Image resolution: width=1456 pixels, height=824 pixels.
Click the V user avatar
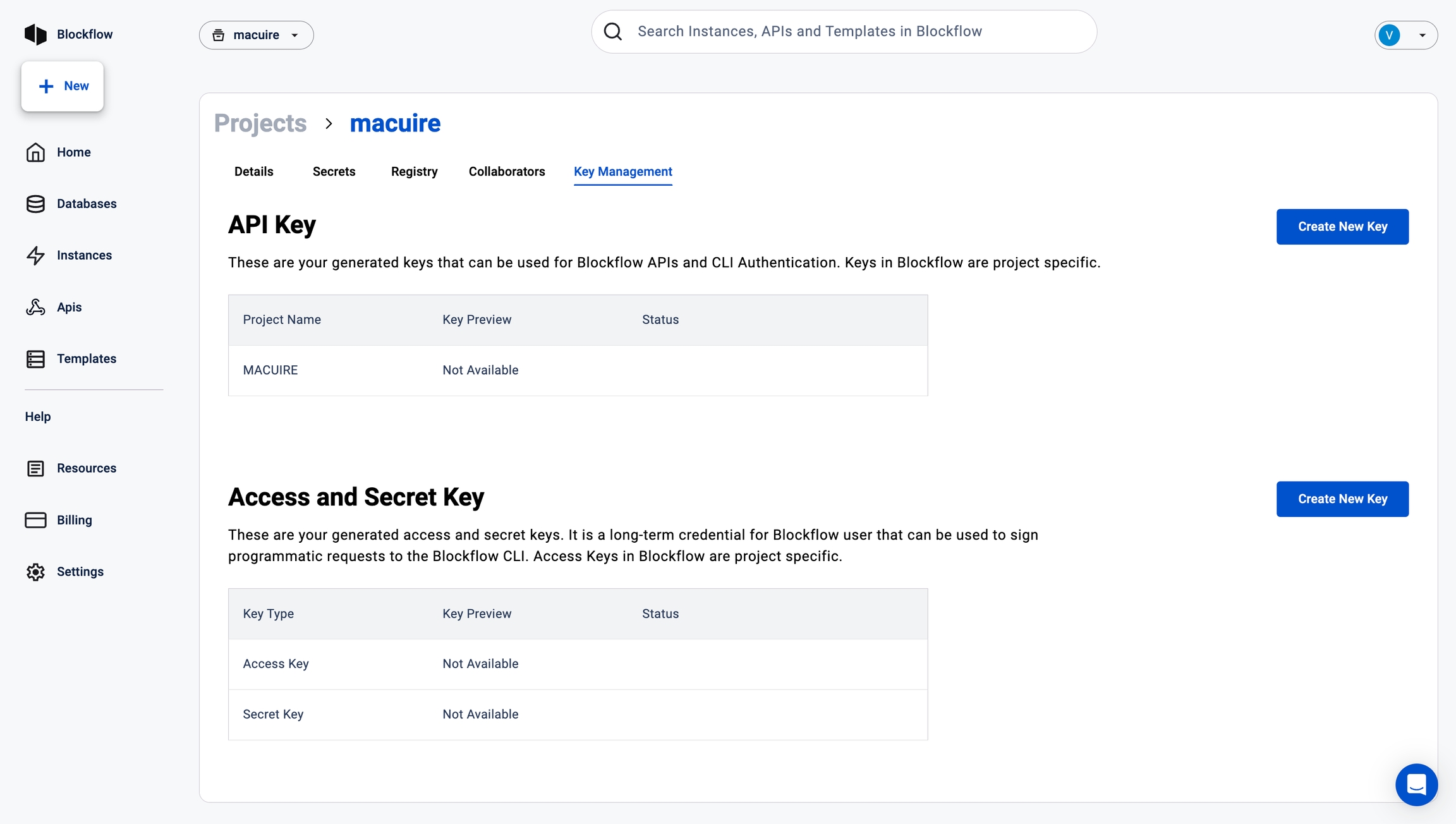[1389, 35]
